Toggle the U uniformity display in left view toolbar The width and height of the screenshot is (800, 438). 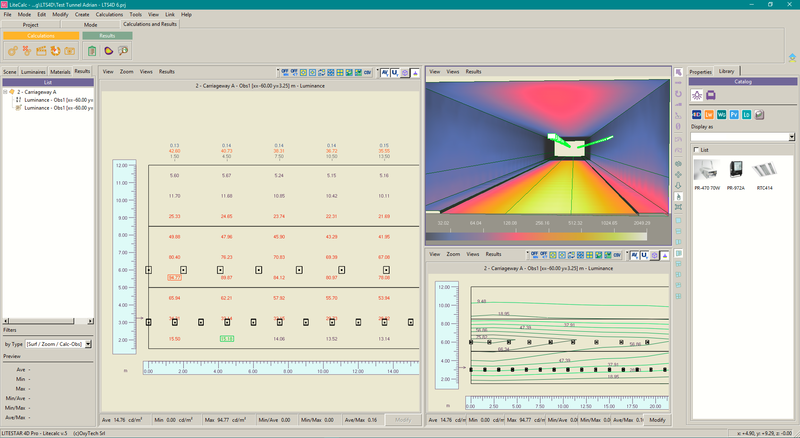coord(395,72)
